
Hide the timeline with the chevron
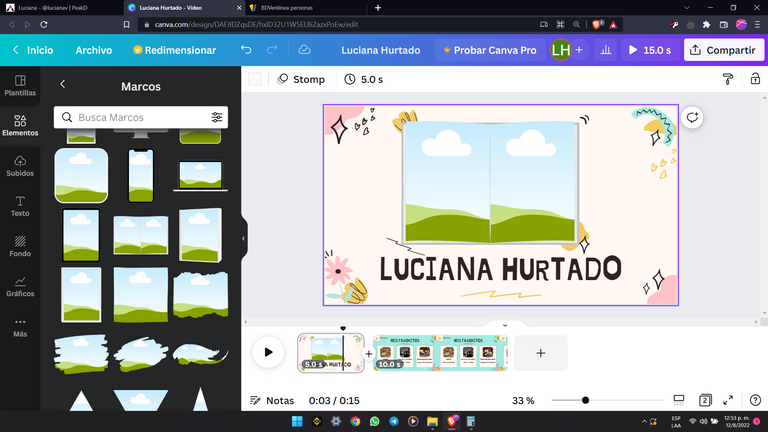[504, 325]
